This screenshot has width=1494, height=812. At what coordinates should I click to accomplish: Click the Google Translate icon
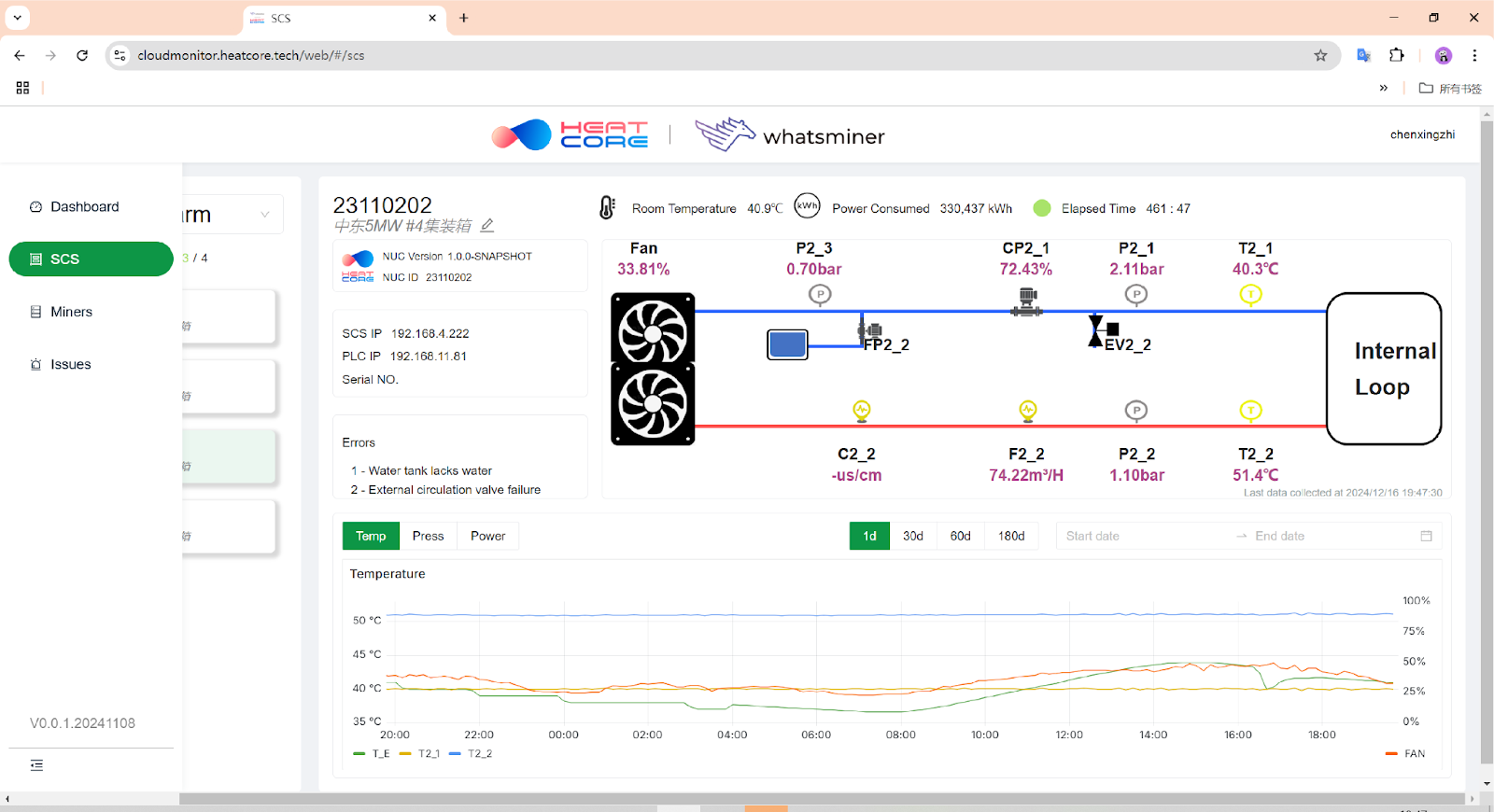(1363, 55)
